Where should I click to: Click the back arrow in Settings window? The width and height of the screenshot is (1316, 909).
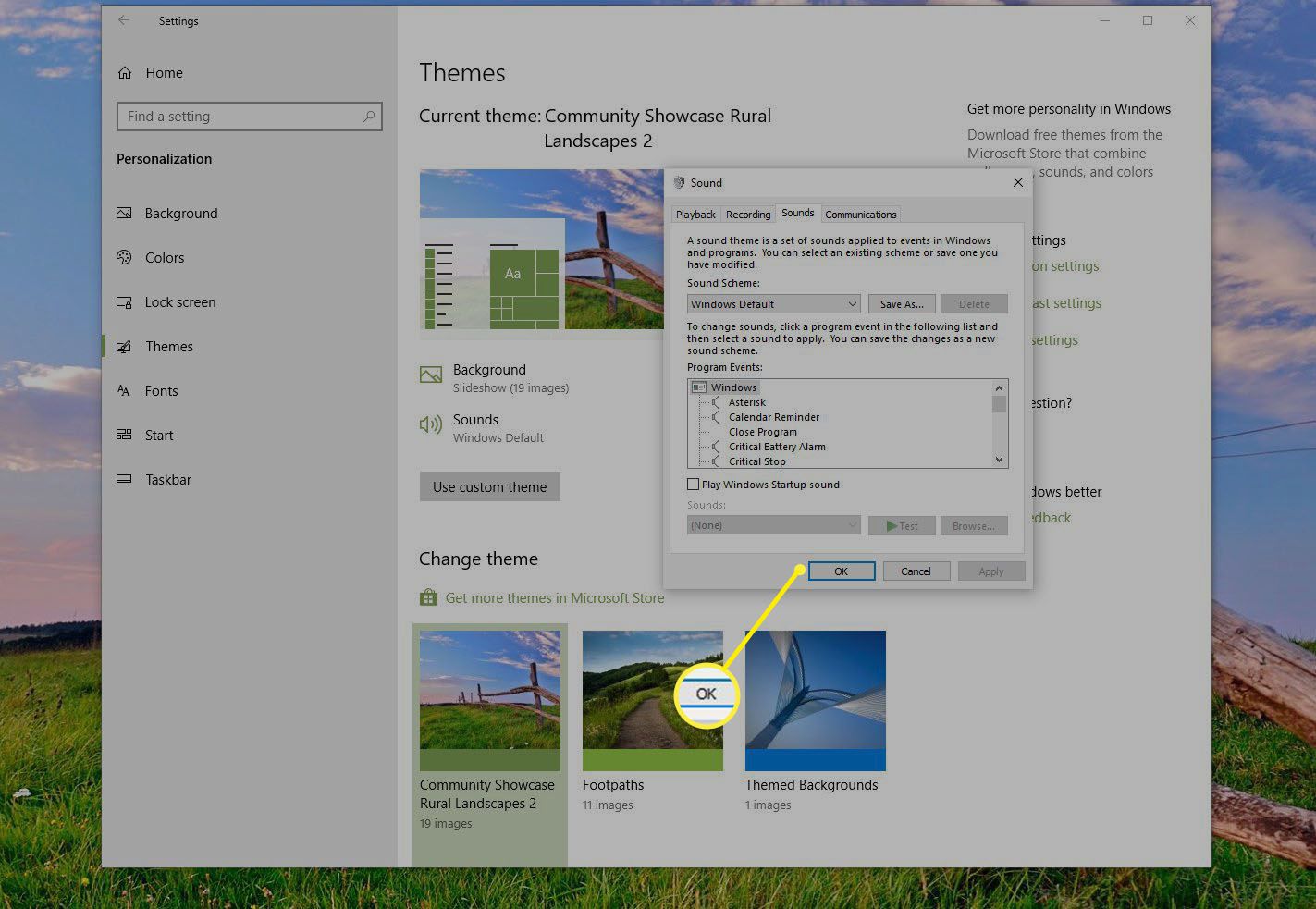pyautogui.click(x=124, y=20)
